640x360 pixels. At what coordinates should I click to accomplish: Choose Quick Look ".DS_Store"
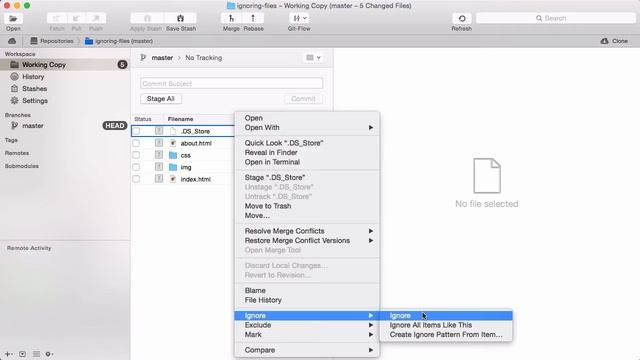pos(307,143)
